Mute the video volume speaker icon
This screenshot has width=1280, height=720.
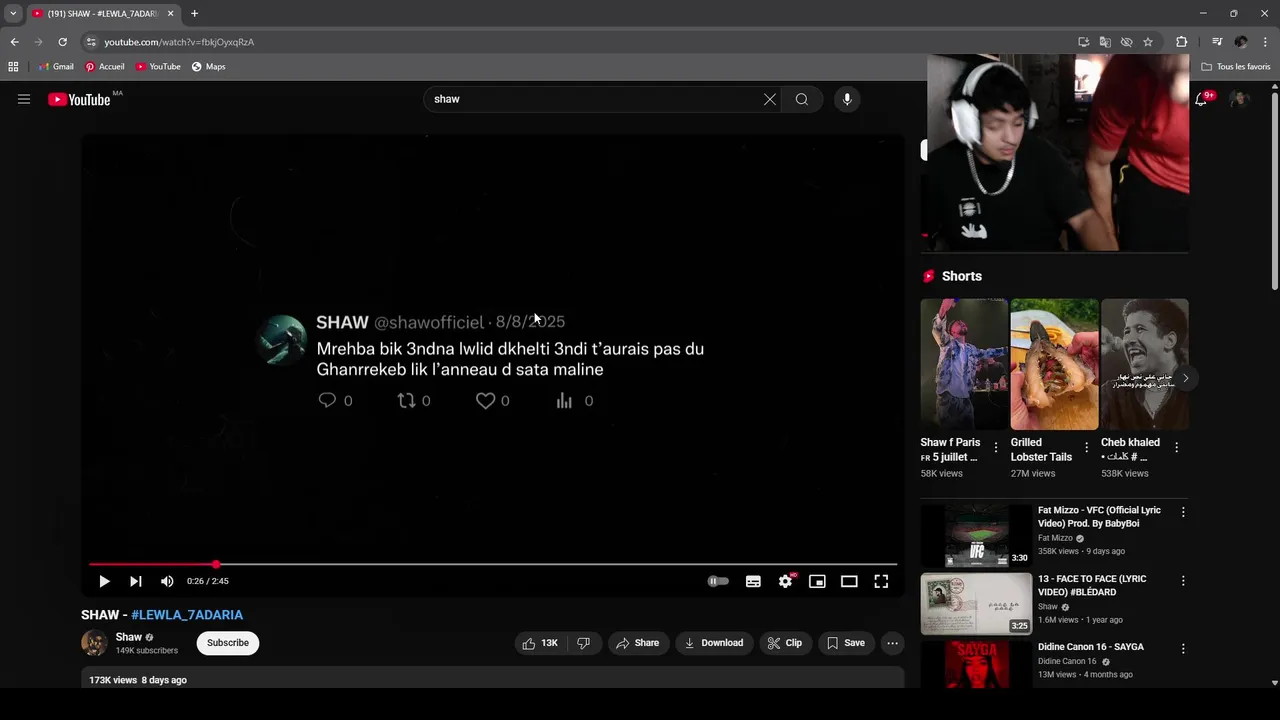pos(167,581)
